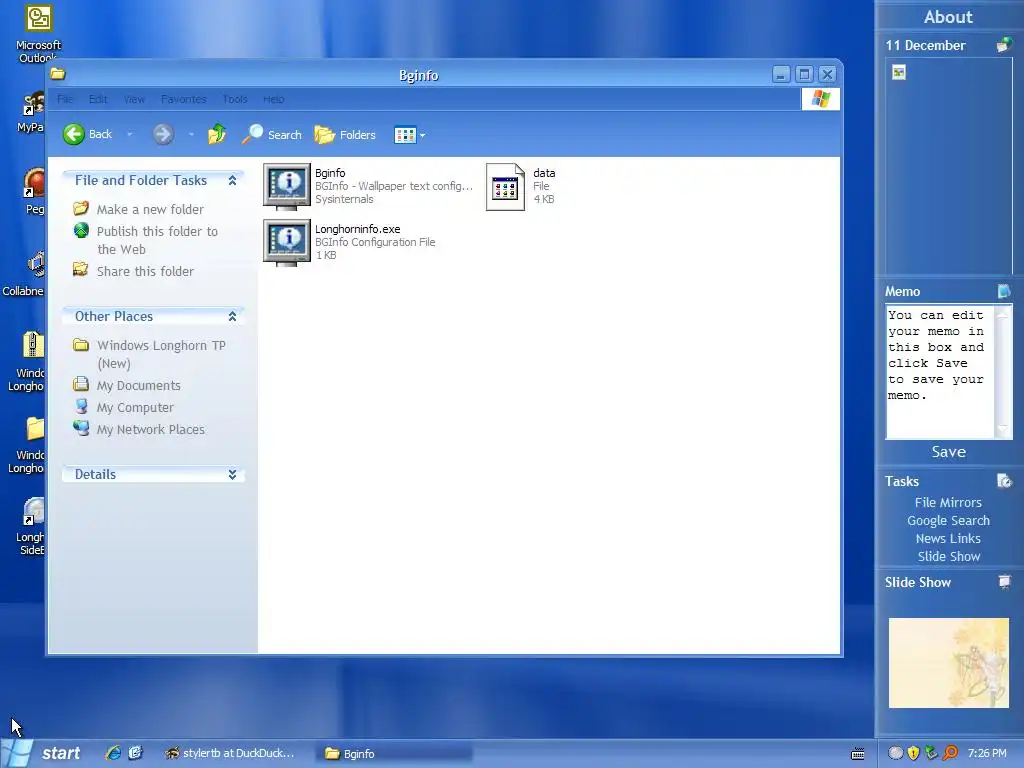
Task: Click the Memo scrollbar down arrow
Action: coord(1002,430)
